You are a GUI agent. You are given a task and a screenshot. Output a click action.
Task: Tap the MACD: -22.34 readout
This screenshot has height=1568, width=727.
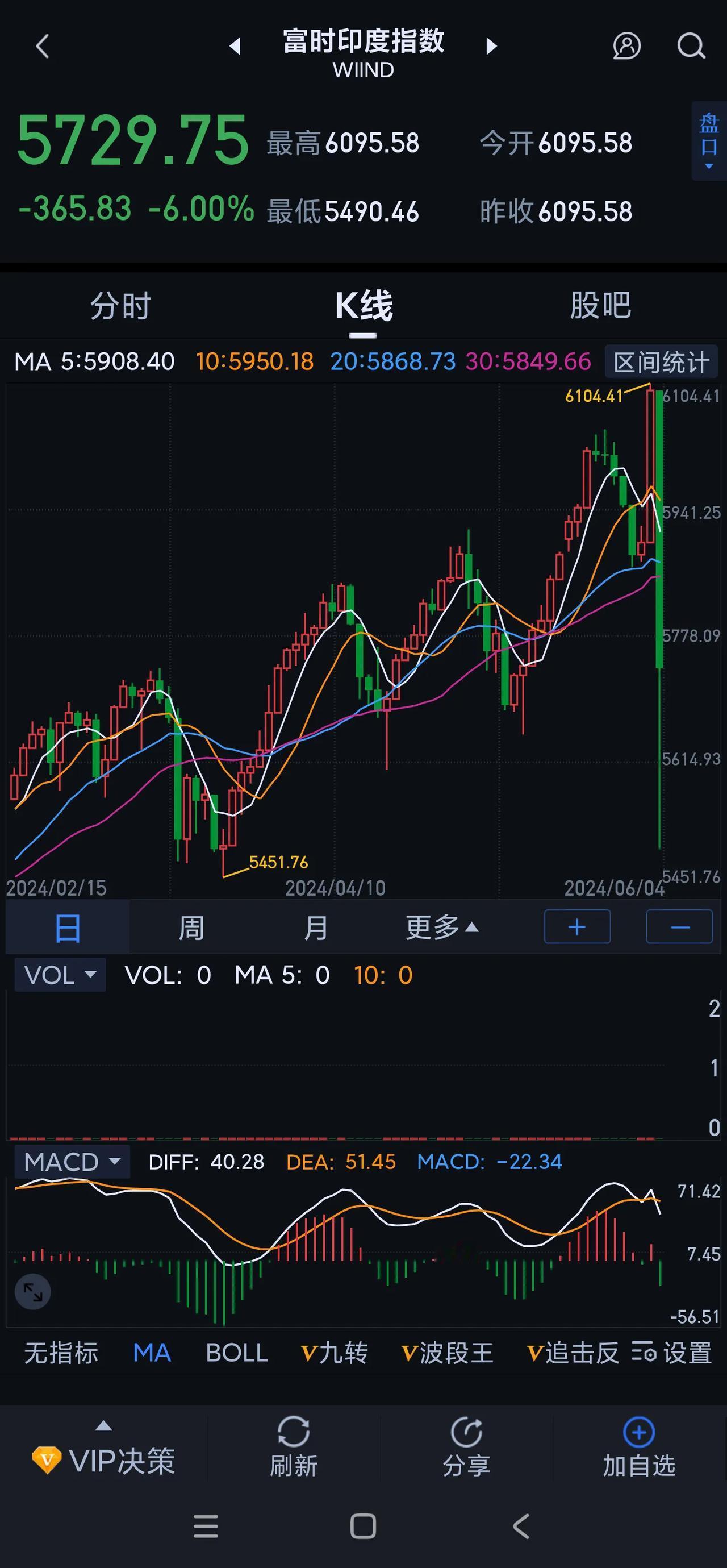(x=490, y=1162)
